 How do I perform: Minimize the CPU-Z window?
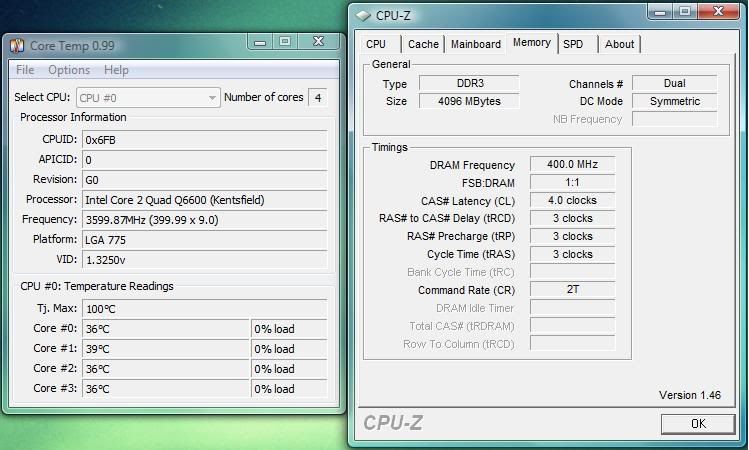tap(661, 11)
